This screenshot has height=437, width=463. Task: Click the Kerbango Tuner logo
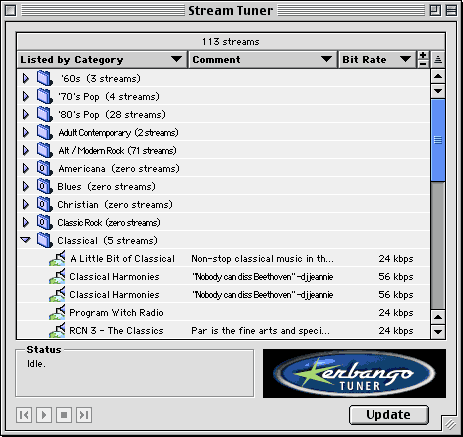coord(354,374)
